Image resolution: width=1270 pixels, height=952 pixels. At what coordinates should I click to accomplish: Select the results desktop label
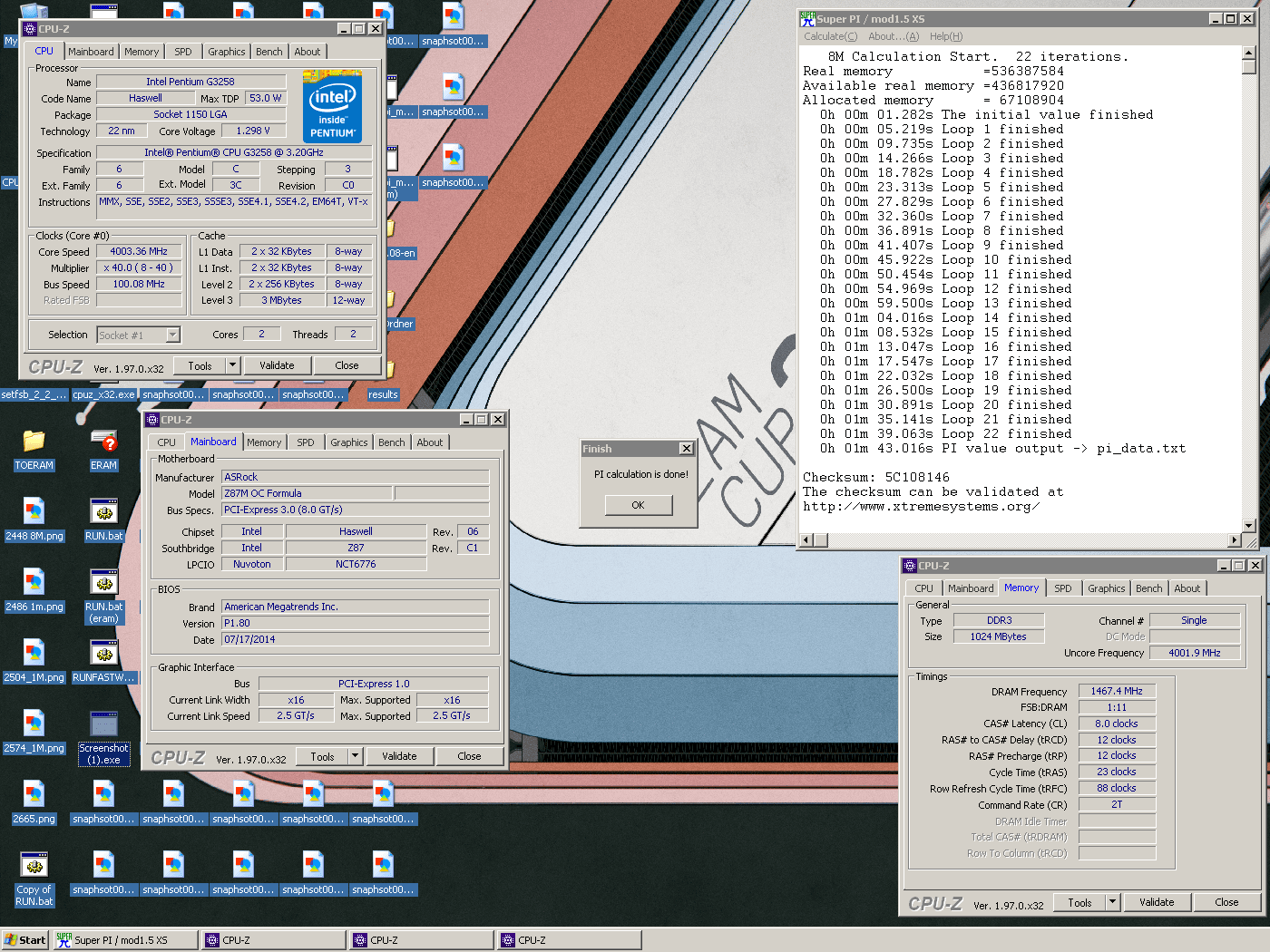pos(383,394)
